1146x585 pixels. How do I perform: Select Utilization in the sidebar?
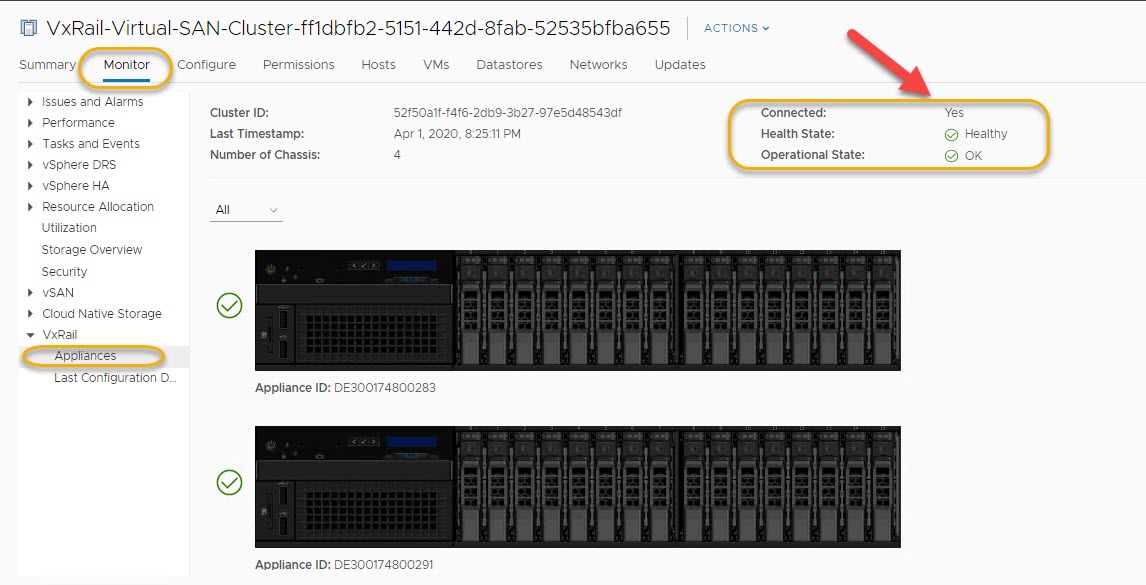(69, 228)
